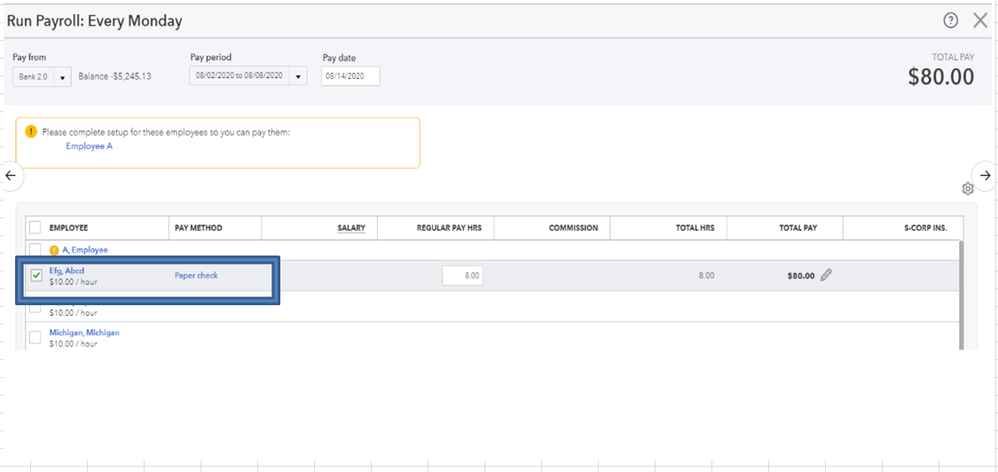Click the yellow warning icon in setup notice
Viewport: 998px width, 472px height.
click(x=31, y=132)
